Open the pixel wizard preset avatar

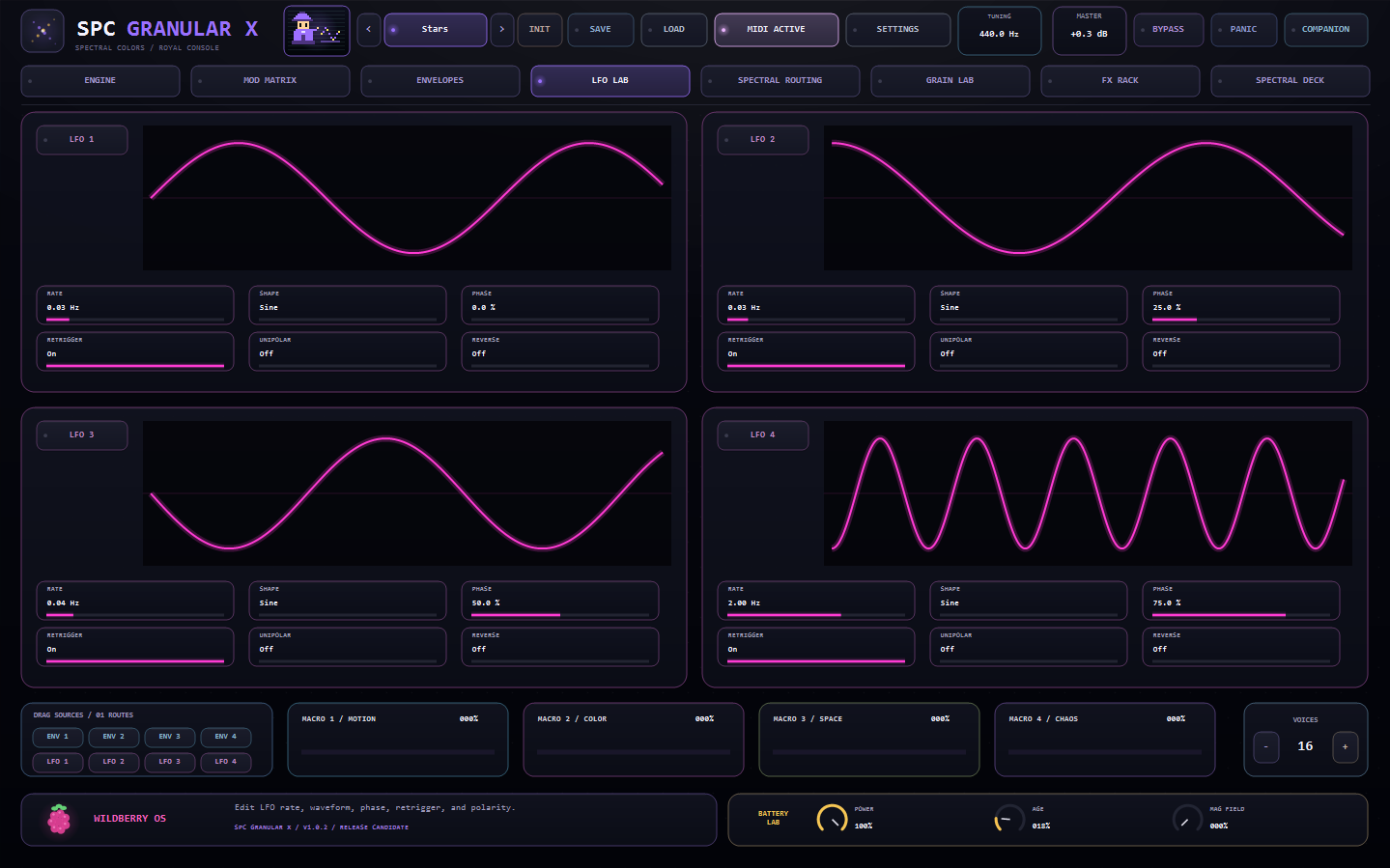pyautogui.click(x=317, y=31)
